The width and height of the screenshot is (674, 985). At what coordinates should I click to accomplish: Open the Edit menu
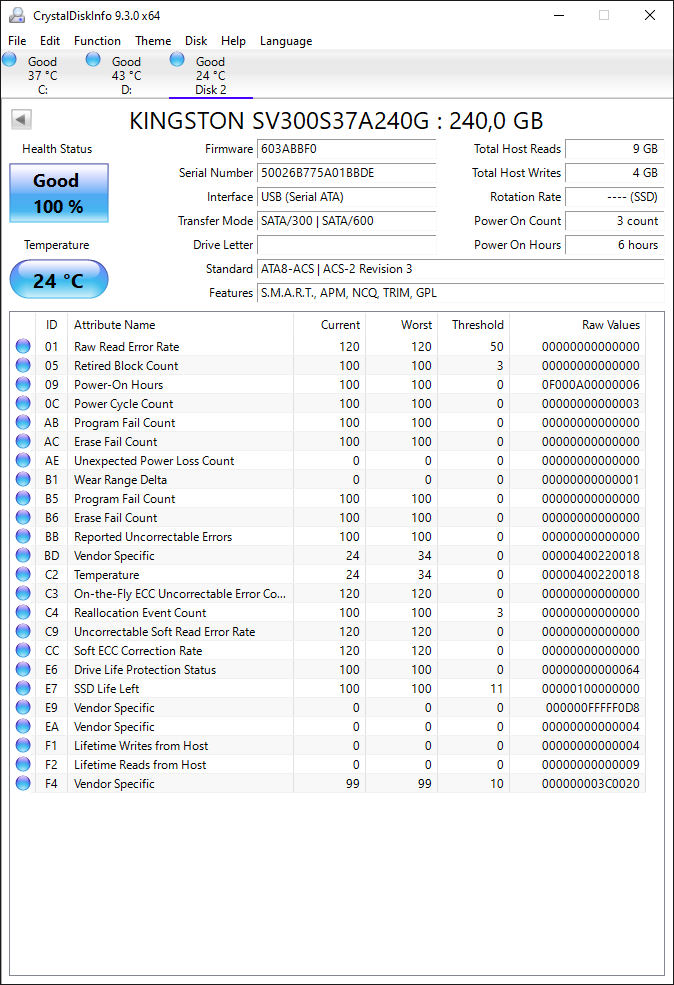[50, 41]
